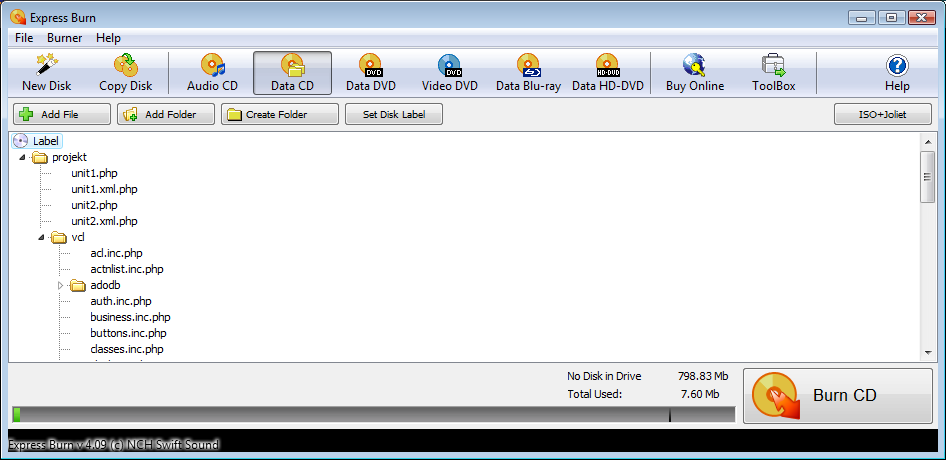This screenshot has height=460, width=946.
Task: Click the Burn CD button
Action: (838, 396)
